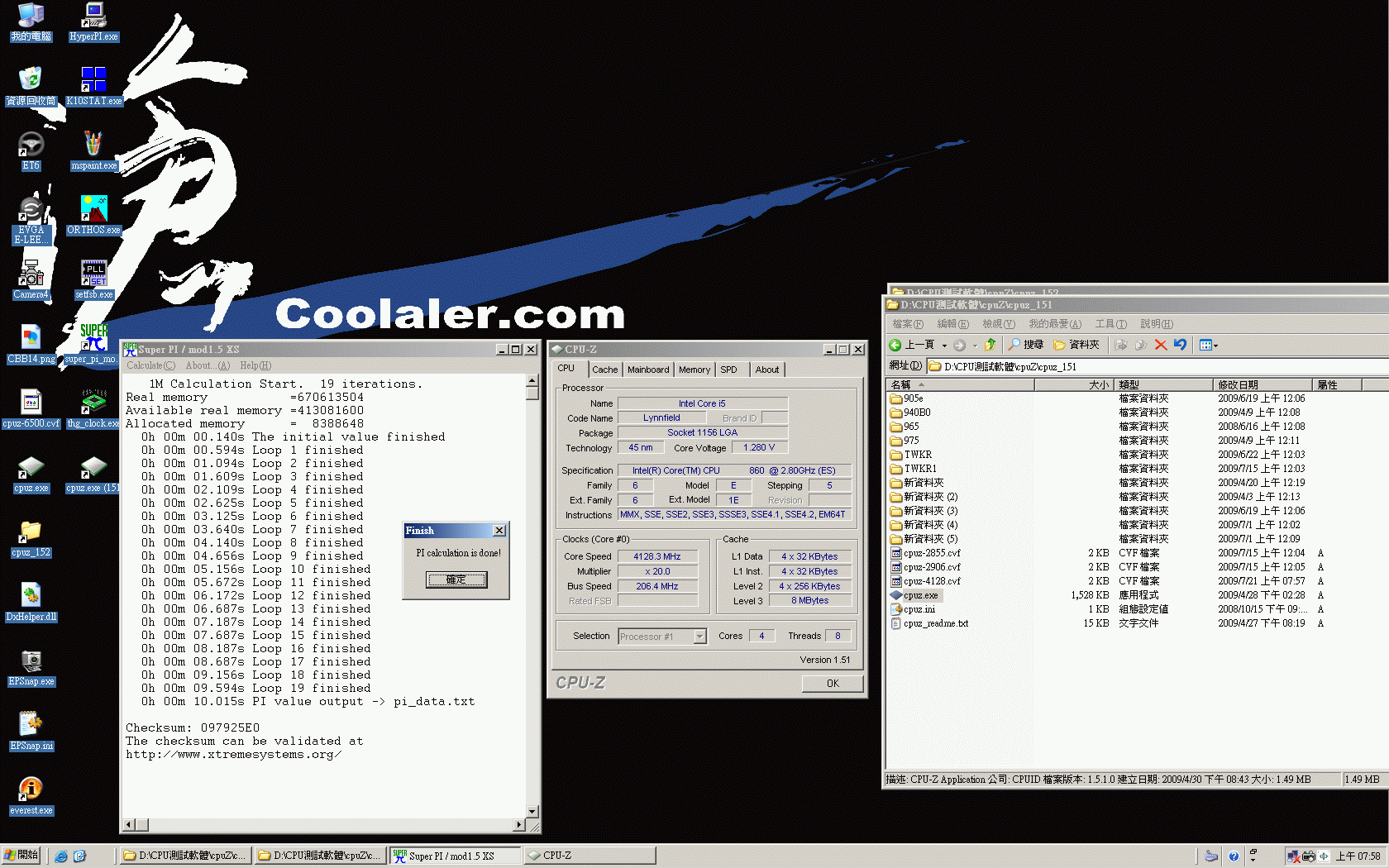Click the Up folder icon in Explorer toolbar
The height and width of the screenshot is (868, 1389).
(x=990, y=345)
